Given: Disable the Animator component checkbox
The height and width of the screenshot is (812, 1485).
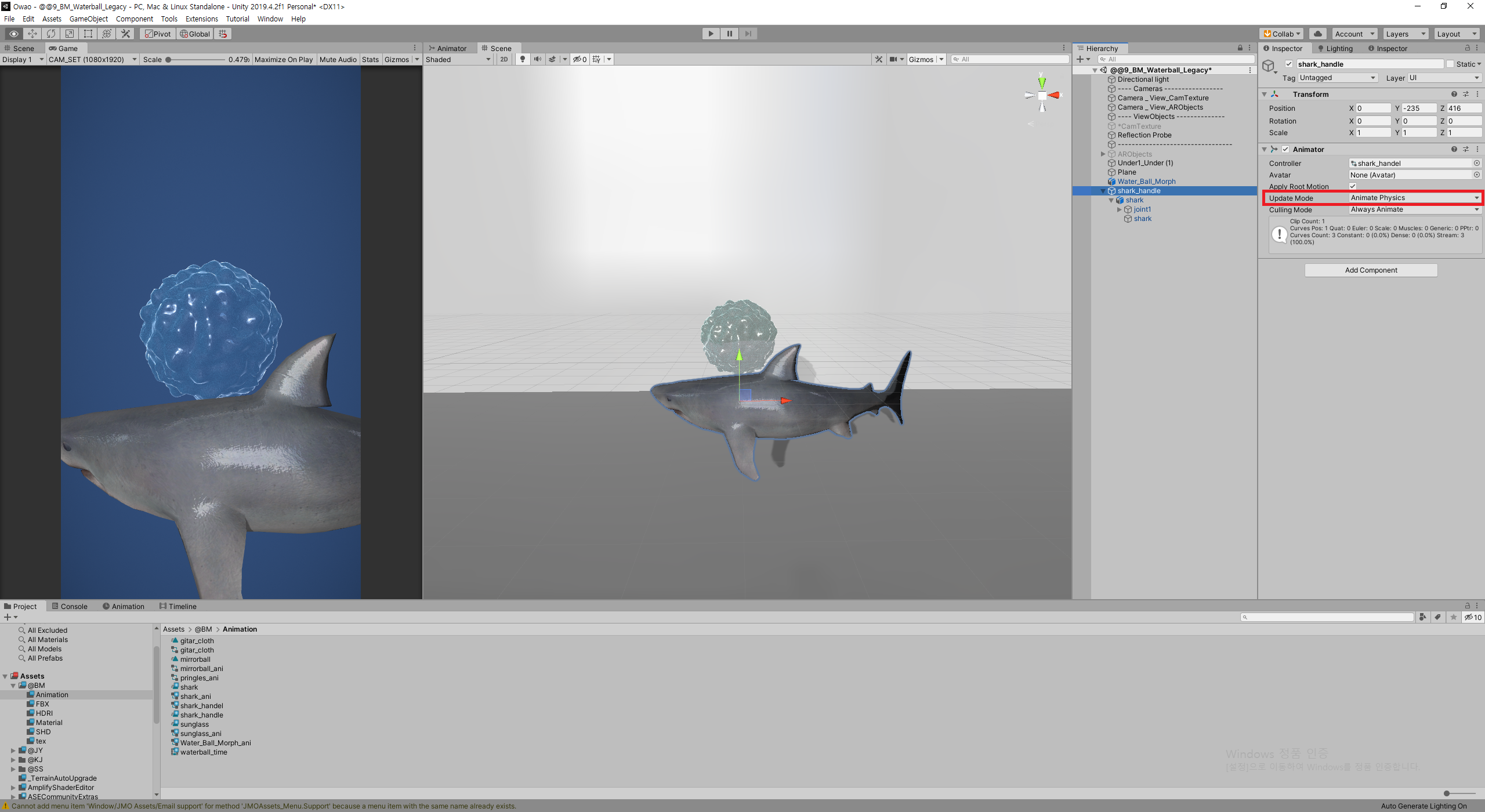Looking at the screenshot, I should (x=1285, y=149).
